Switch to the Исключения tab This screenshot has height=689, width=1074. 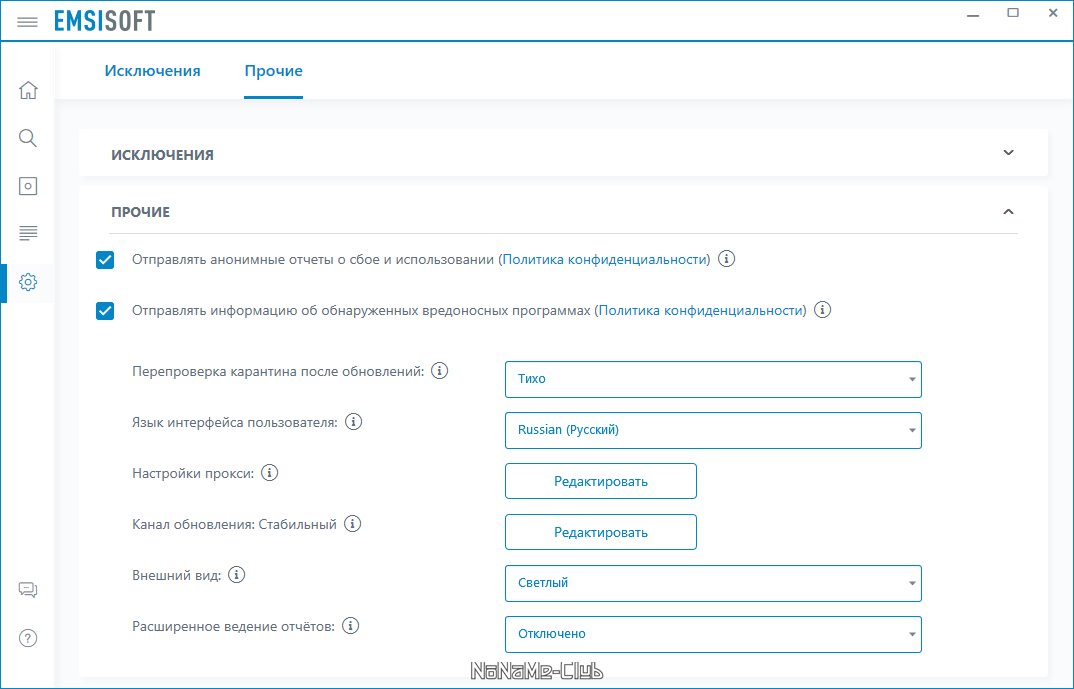coord(152,71)
